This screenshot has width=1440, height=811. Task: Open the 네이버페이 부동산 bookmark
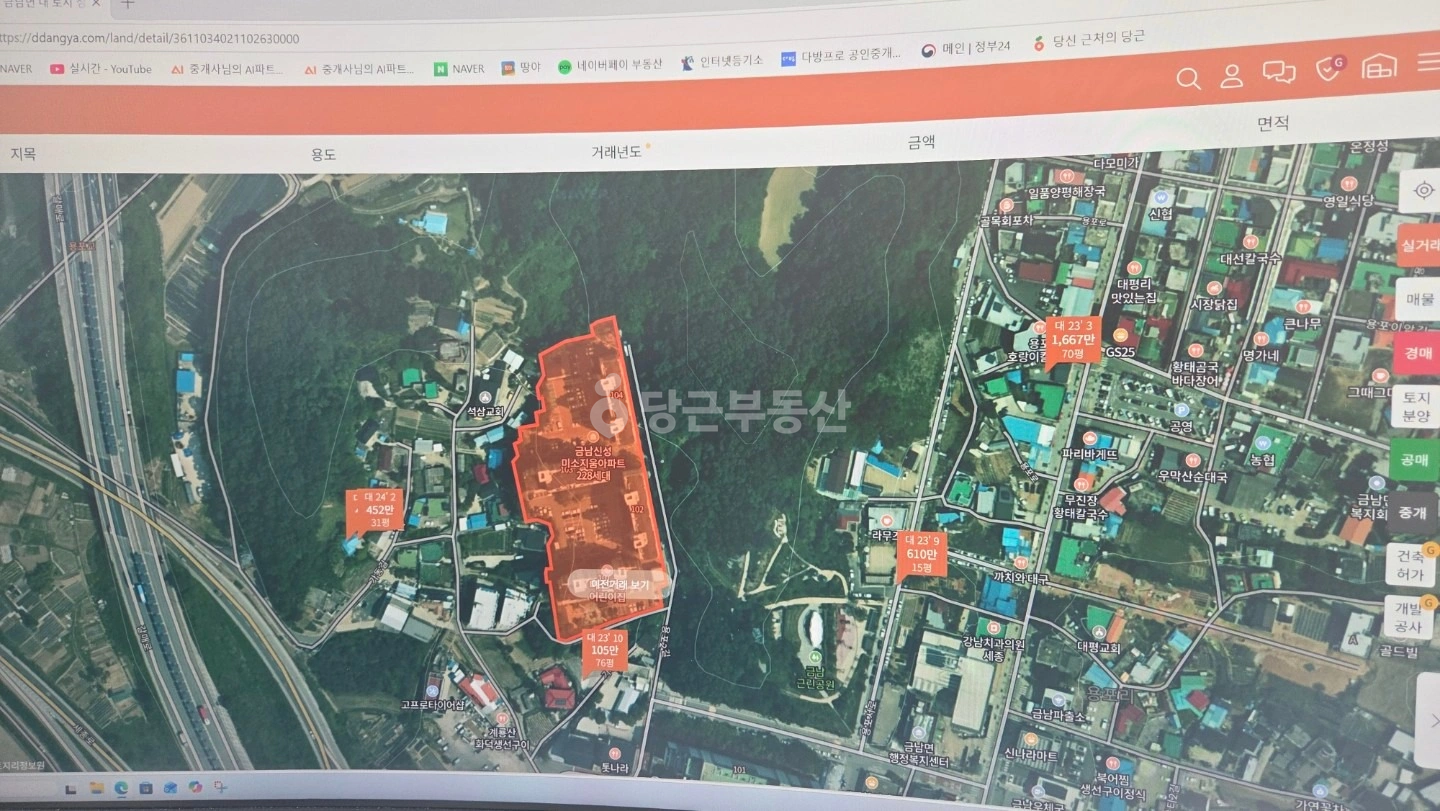point(610,64)
